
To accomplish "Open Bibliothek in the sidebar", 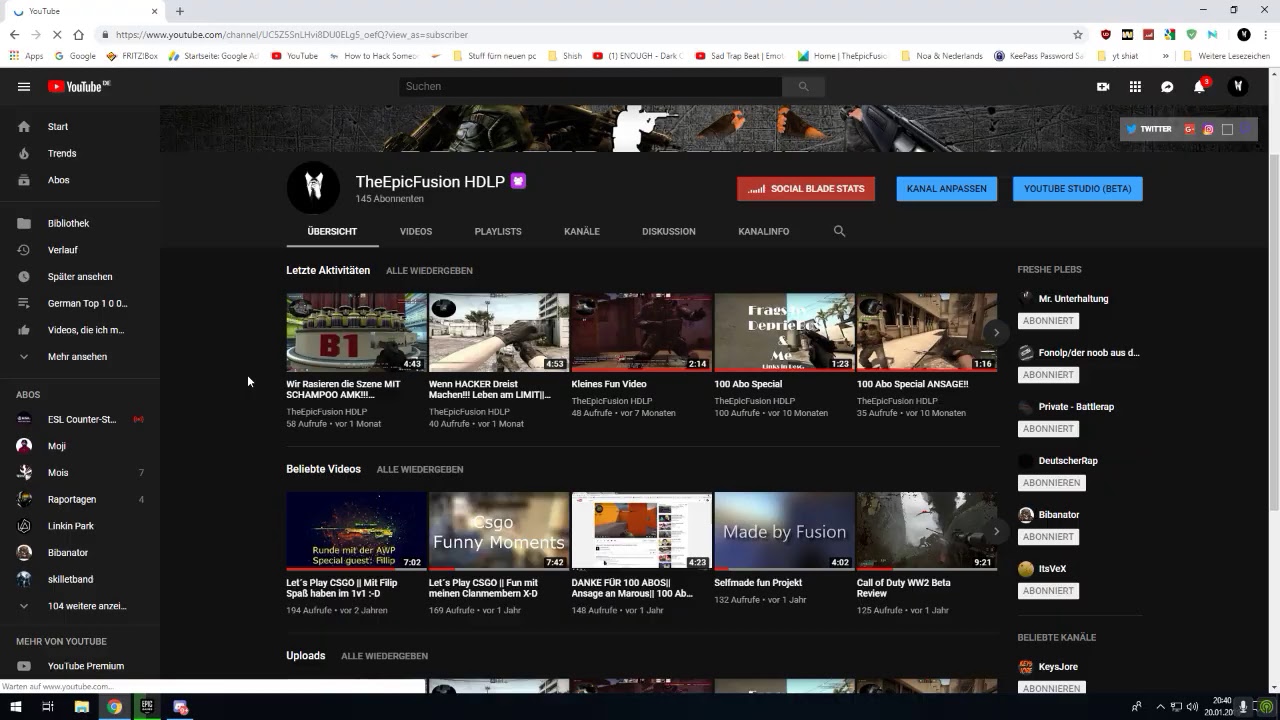I will [80, 224].
